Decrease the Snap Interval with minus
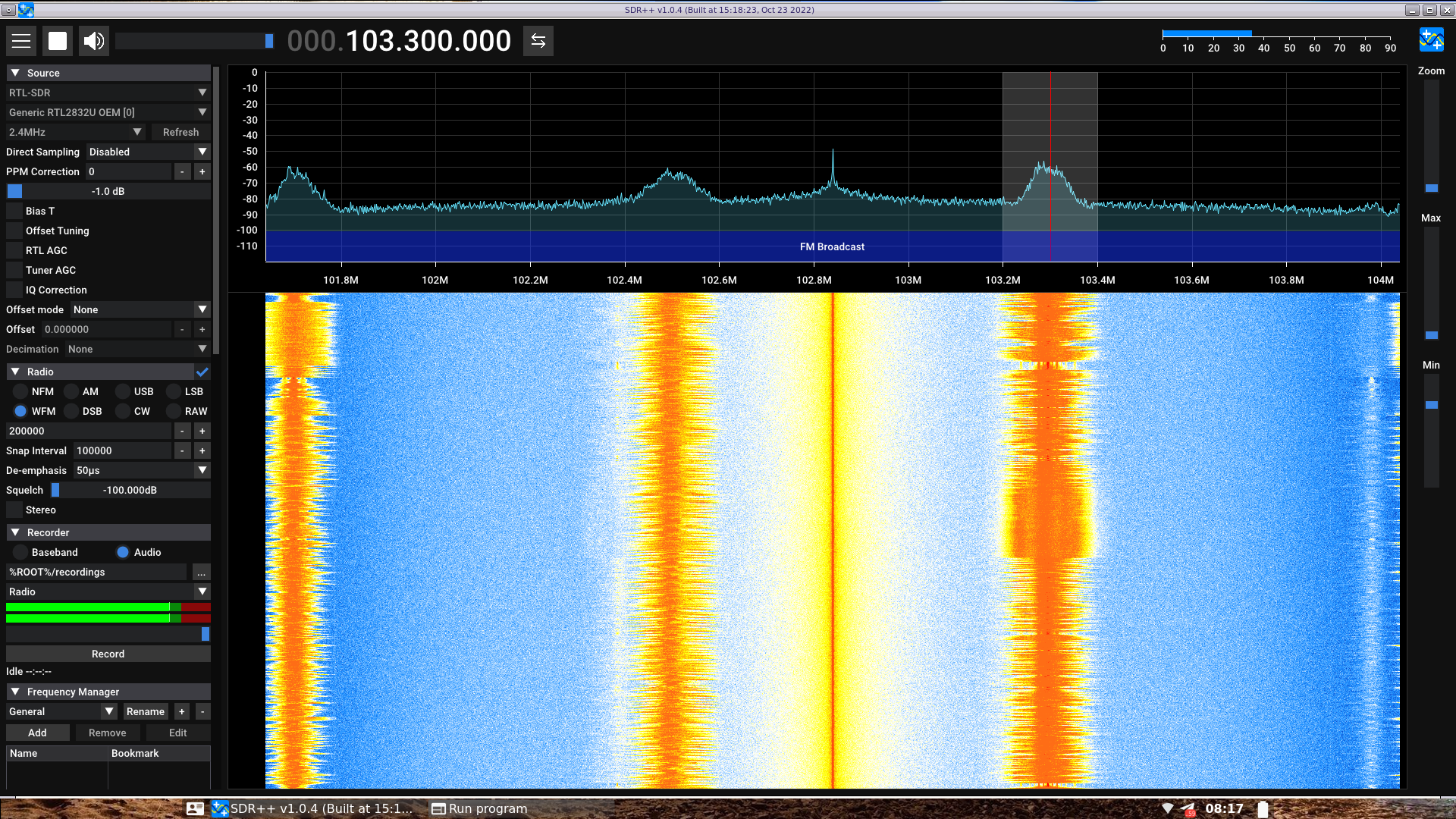The image size is (1456, 819). coord(182,451)
